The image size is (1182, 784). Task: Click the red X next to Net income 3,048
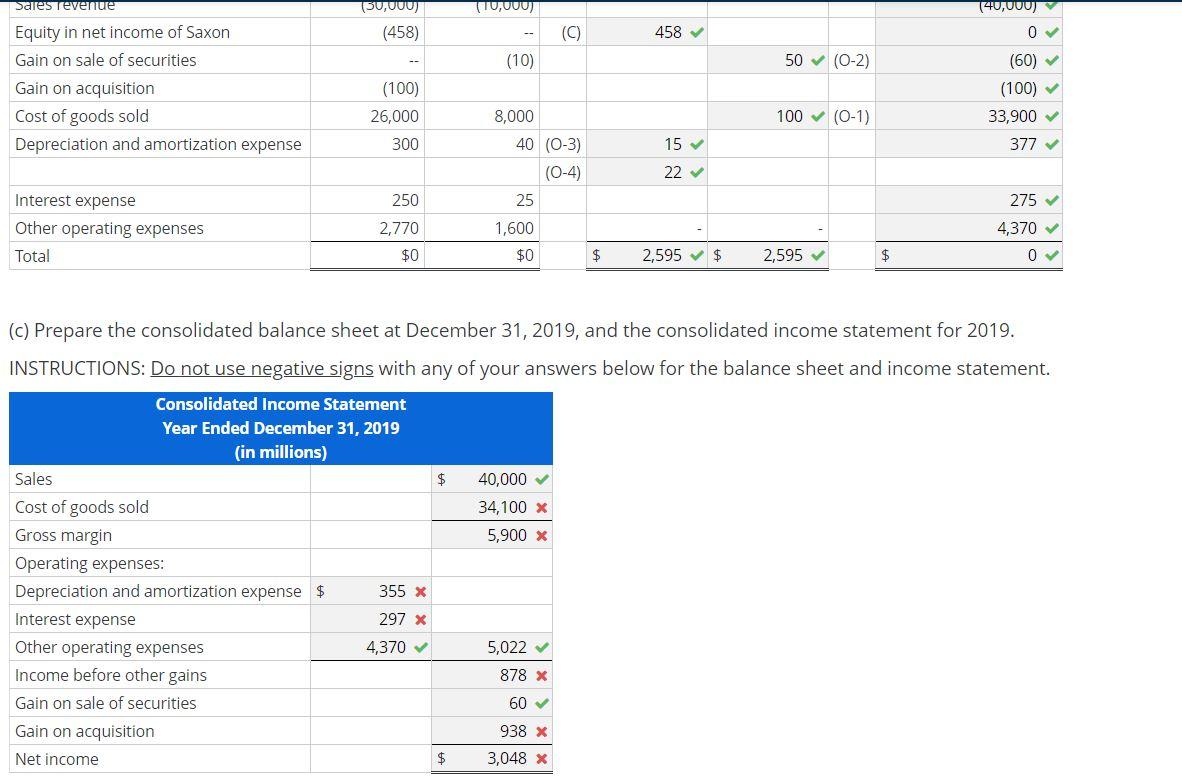[541, 758]
